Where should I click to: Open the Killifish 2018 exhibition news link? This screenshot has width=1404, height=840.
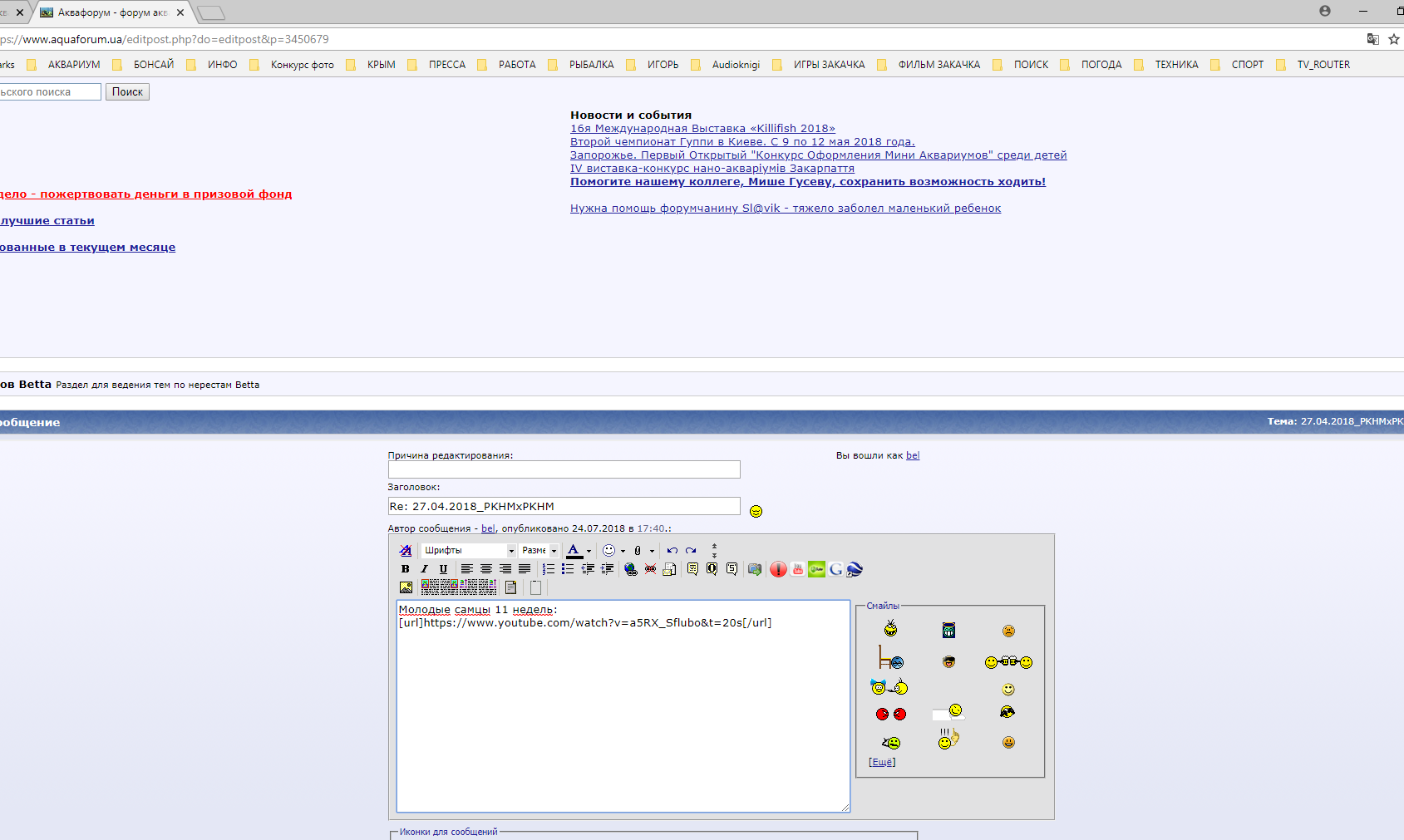702,129
